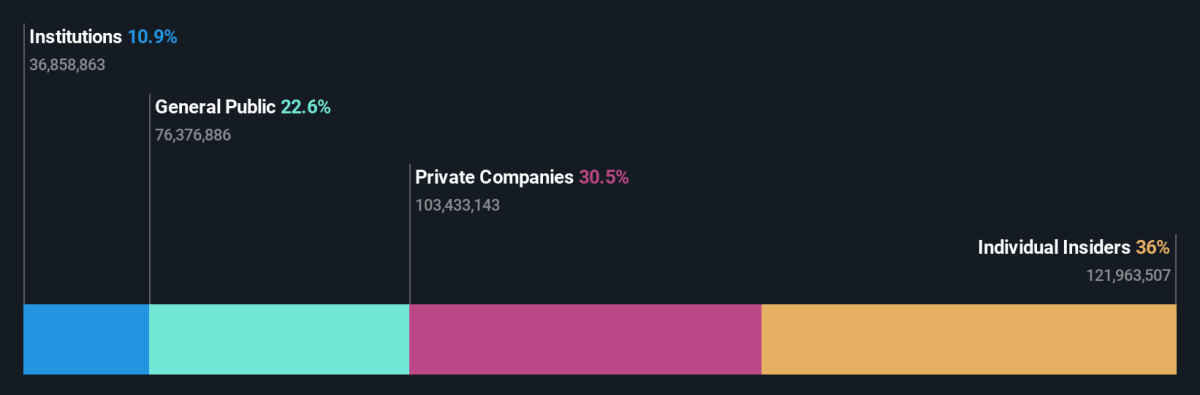Click the share count 121,963,507
Screen dimensions: 1200x395
tap(1129, 275)
